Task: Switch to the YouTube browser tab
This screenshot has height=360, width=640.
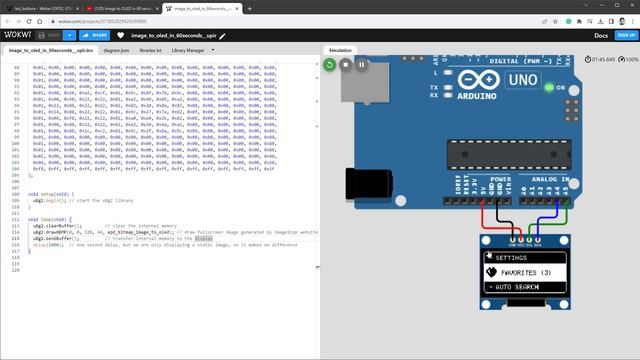Action: [x=122, y=9]
